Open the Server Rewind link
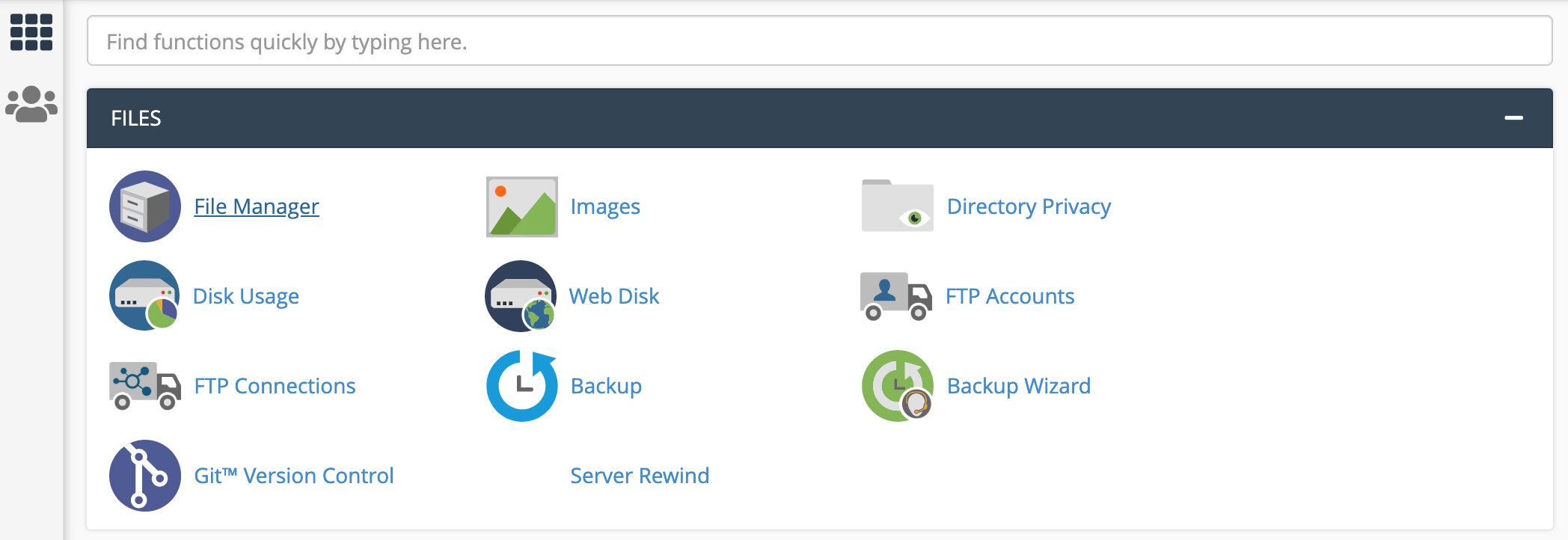 coord(640,476)
